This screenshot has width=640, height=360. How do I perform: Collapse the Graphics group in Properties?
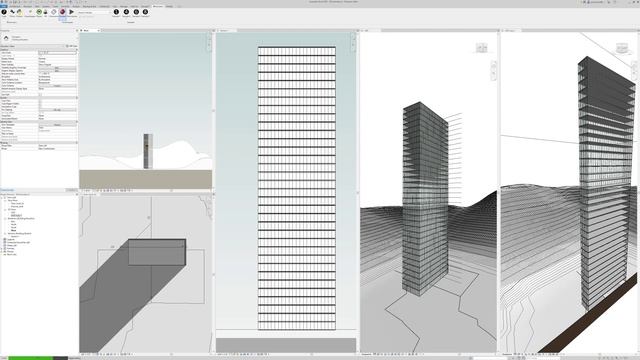pos(76,49)
